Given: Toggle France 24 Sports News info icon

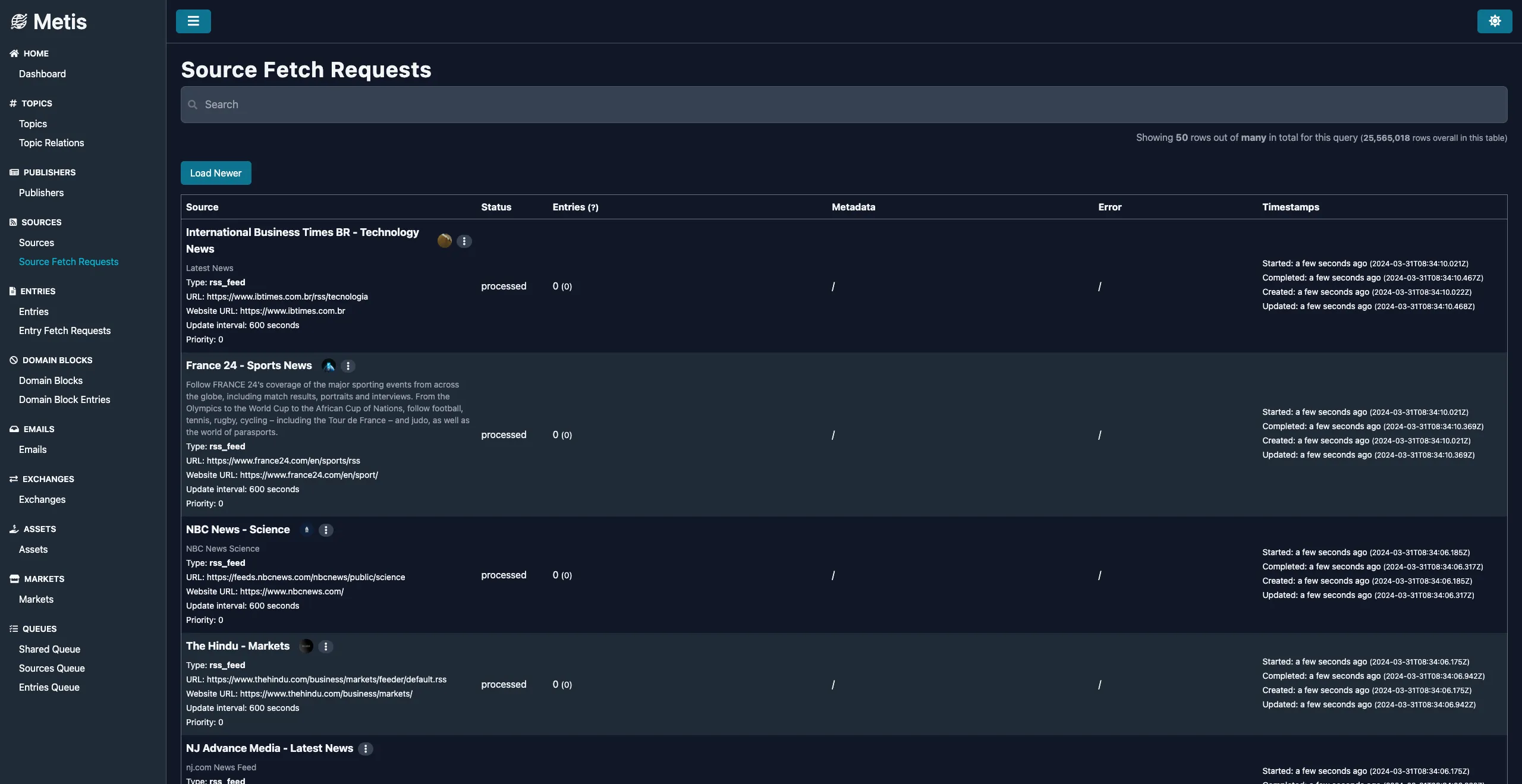Looking at the screenshot, I should click(347, 366).
